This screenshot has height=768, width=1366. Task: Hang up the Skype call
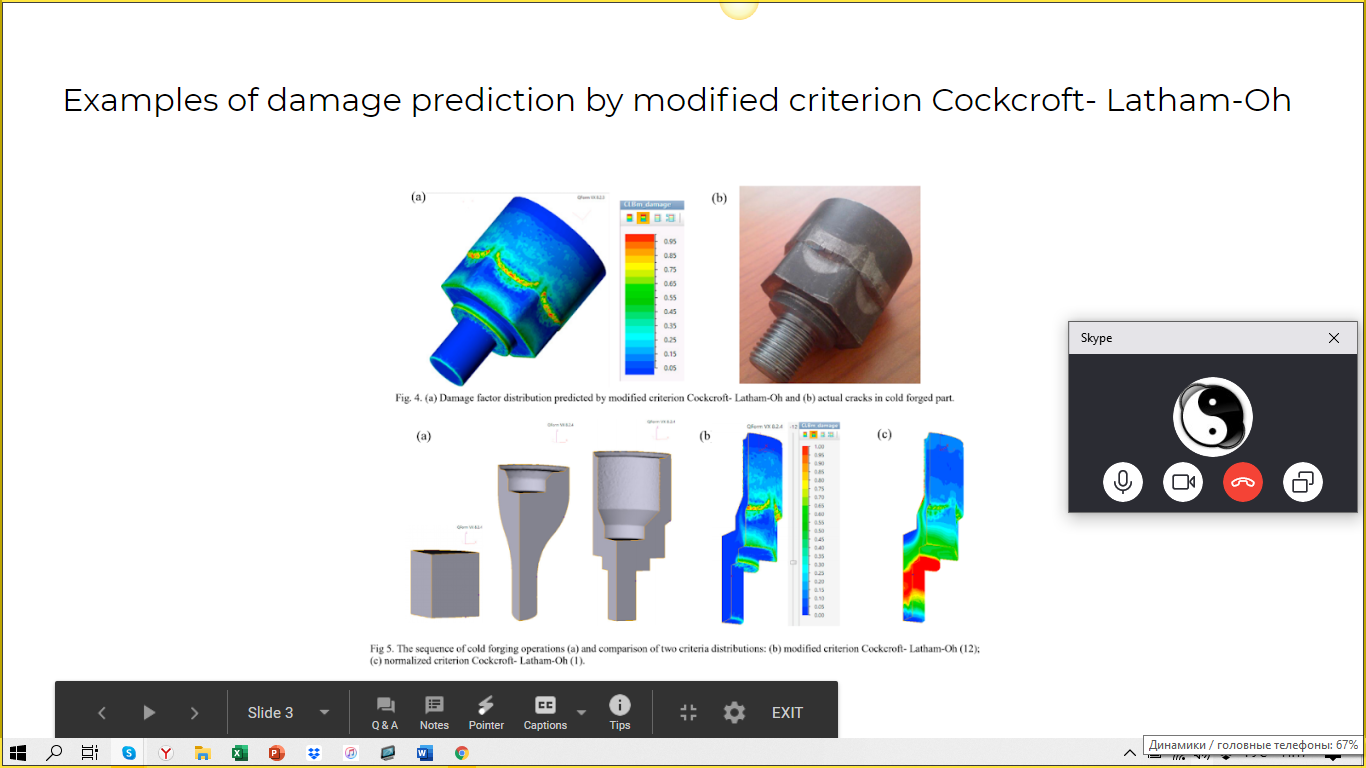tap(1243, 483)
